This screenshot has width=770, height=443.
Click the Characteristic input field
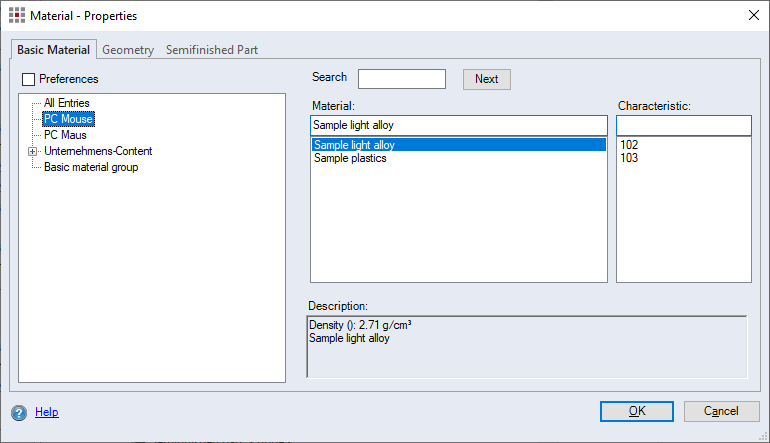tap(683, 125)
